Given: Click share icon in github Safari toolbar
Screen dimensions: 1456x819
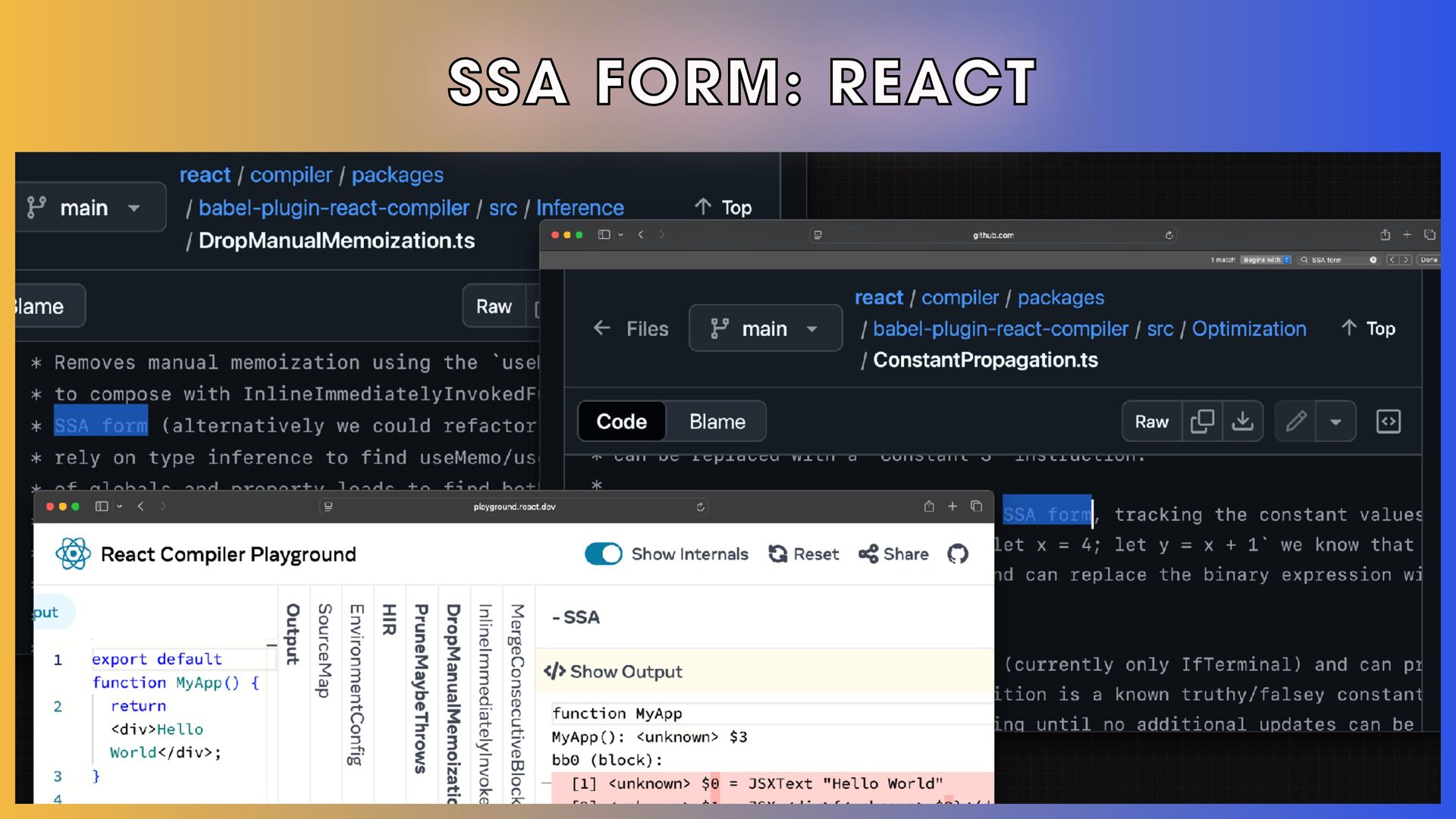Looking at the screenshot, I should point(1385,235).
